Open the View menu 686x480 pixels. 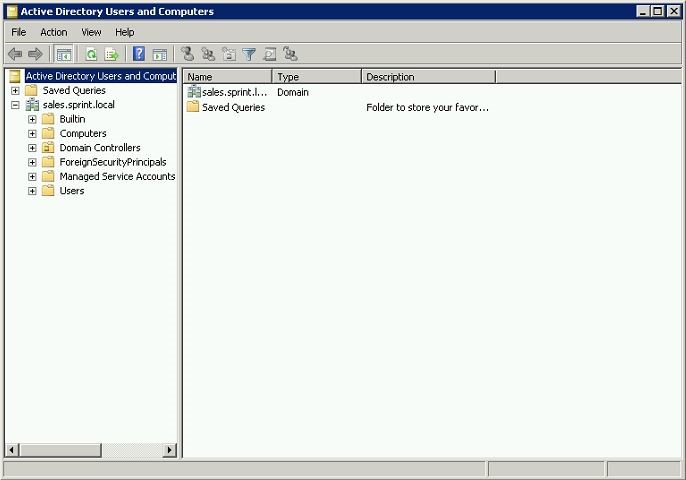(x=91, y=32)
